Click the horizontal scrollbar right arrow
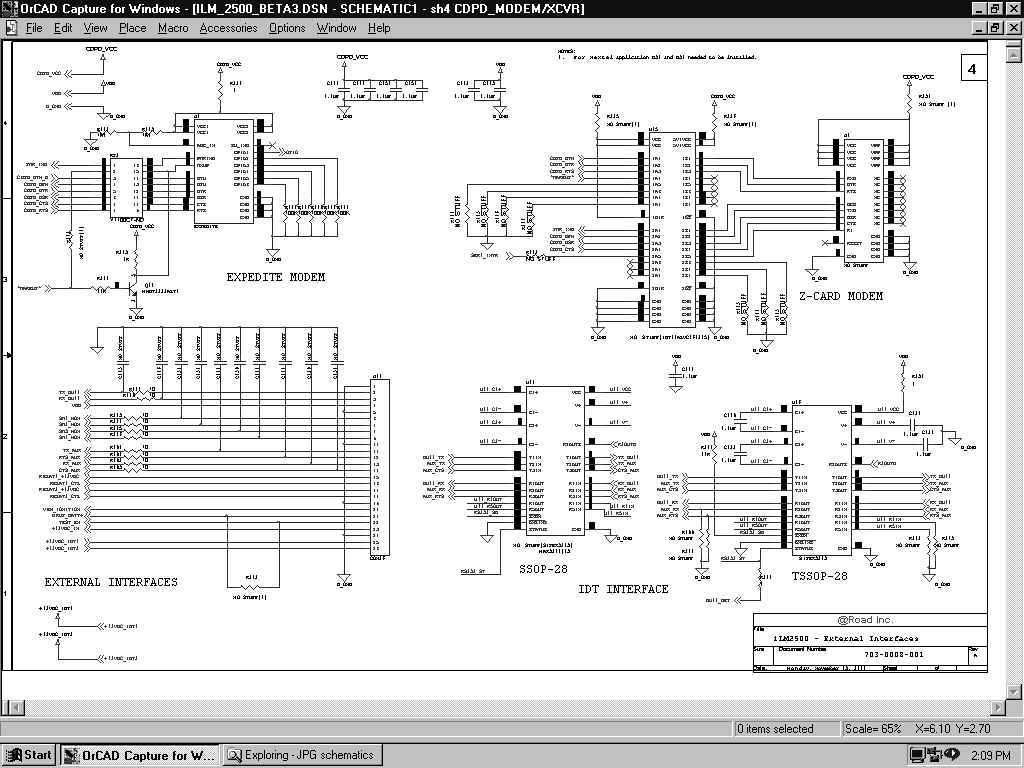Viewport: 1024px width, 768px height. 998,707
